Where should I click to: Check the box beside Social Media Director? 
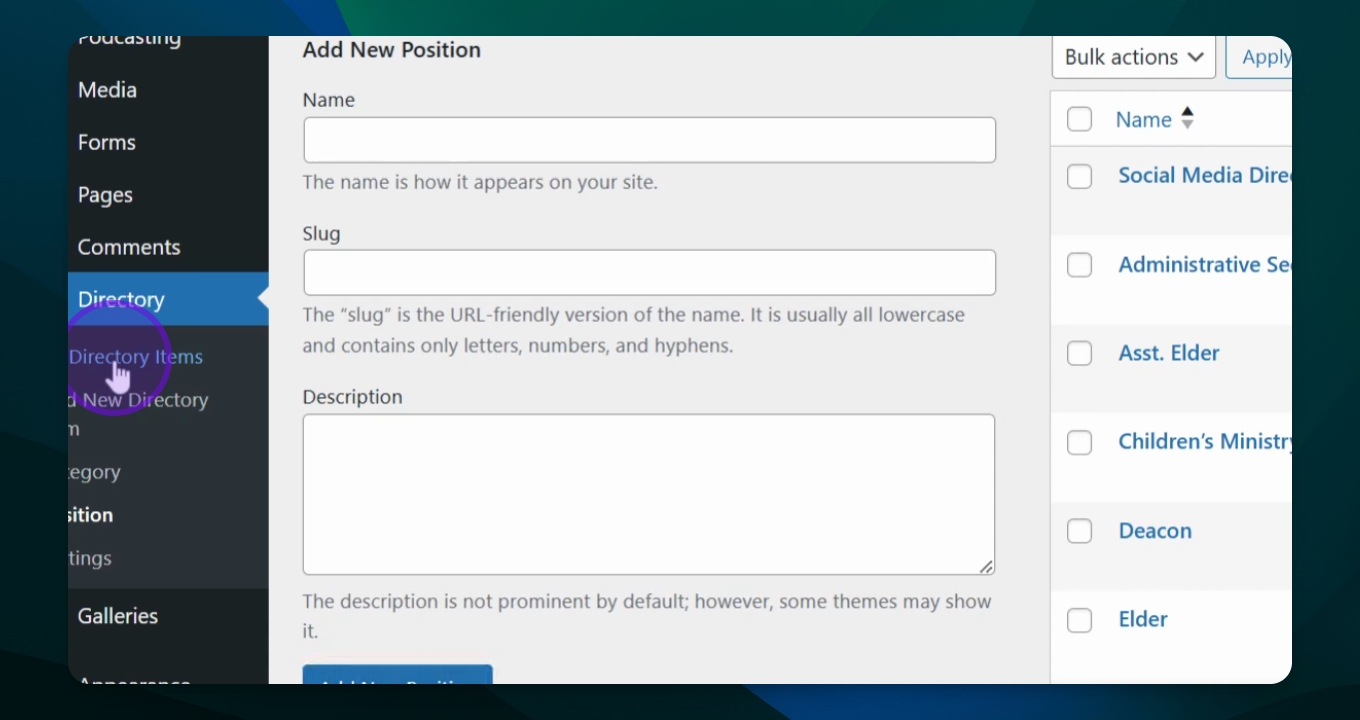coord(1079,177)
